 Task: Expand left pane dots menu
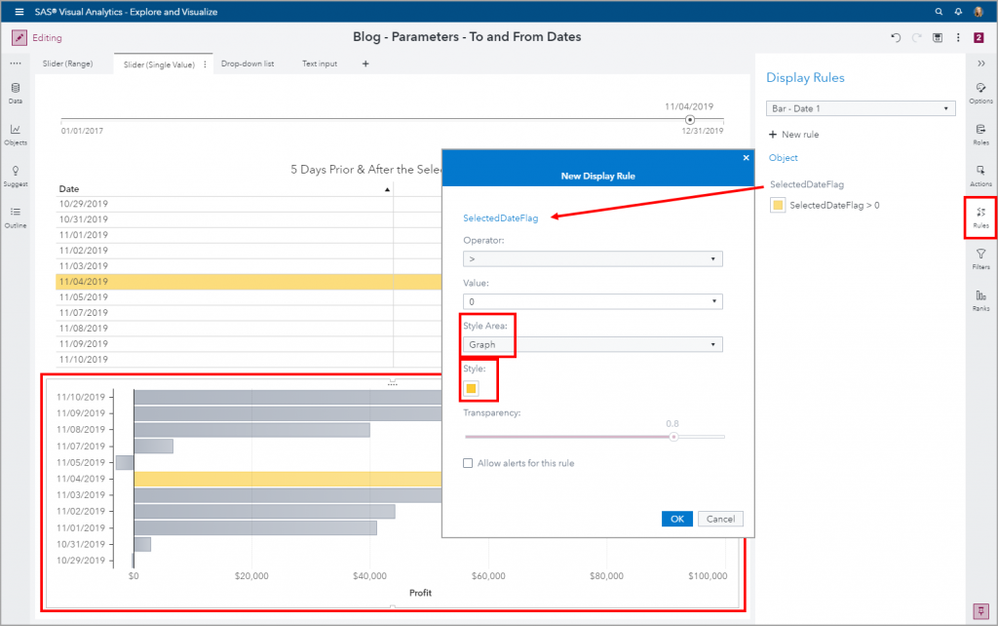tap(15, 63)
